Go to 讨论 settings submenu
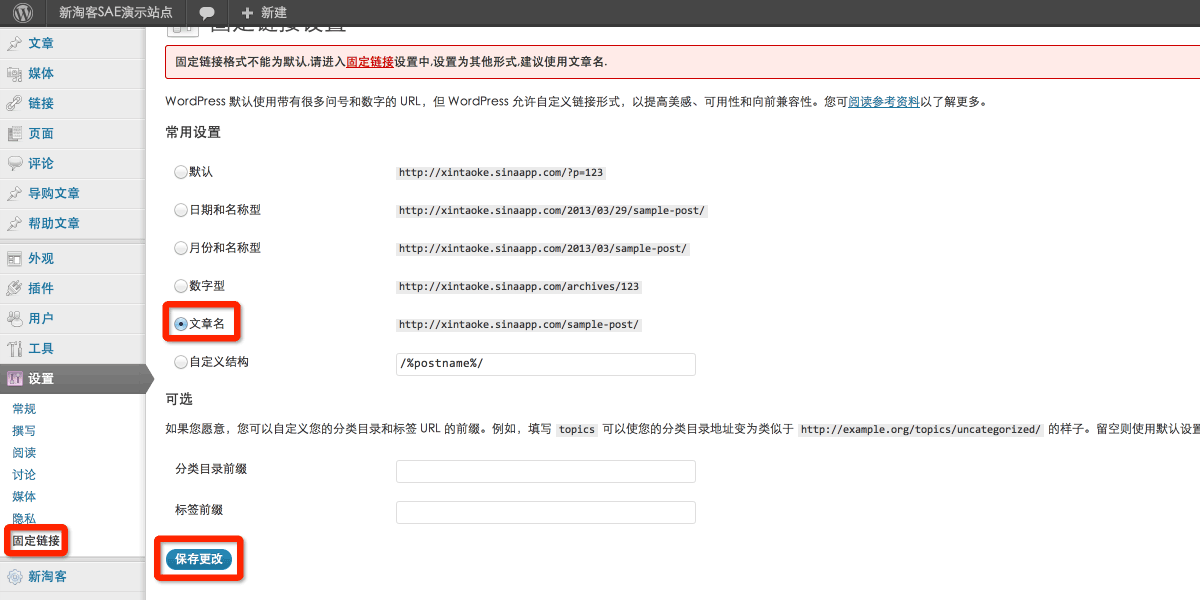The height and width of the screenshot is (600, 1200). click(x=24, y=475)
